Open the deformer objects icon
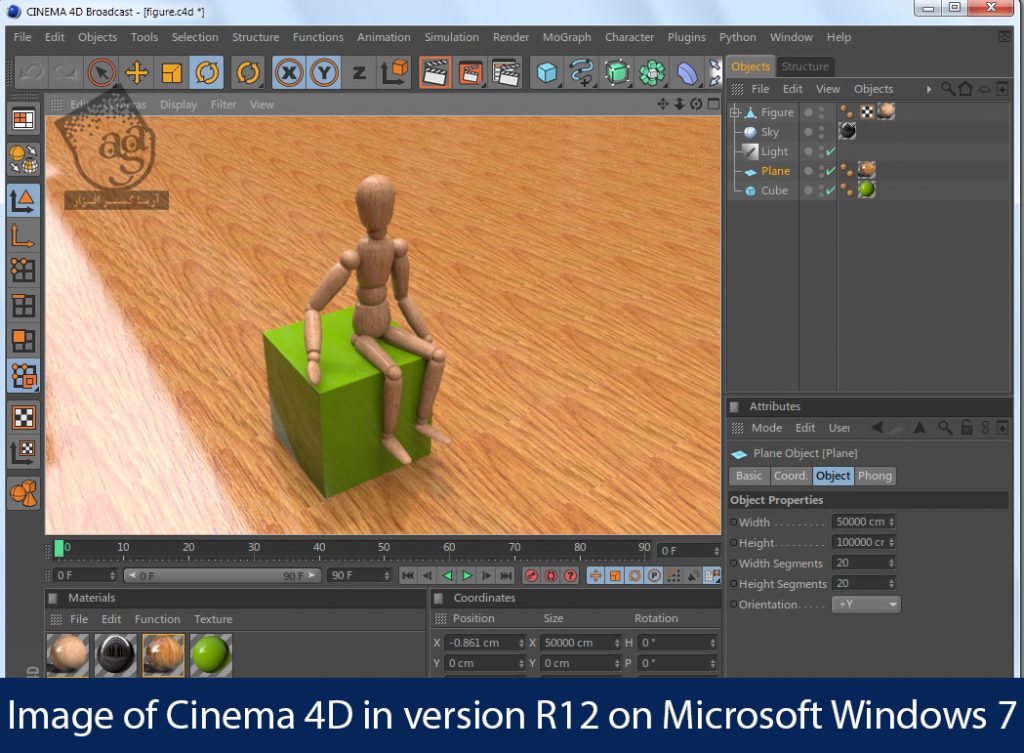This screenshot has width=1024, height=753. [687, 72]
